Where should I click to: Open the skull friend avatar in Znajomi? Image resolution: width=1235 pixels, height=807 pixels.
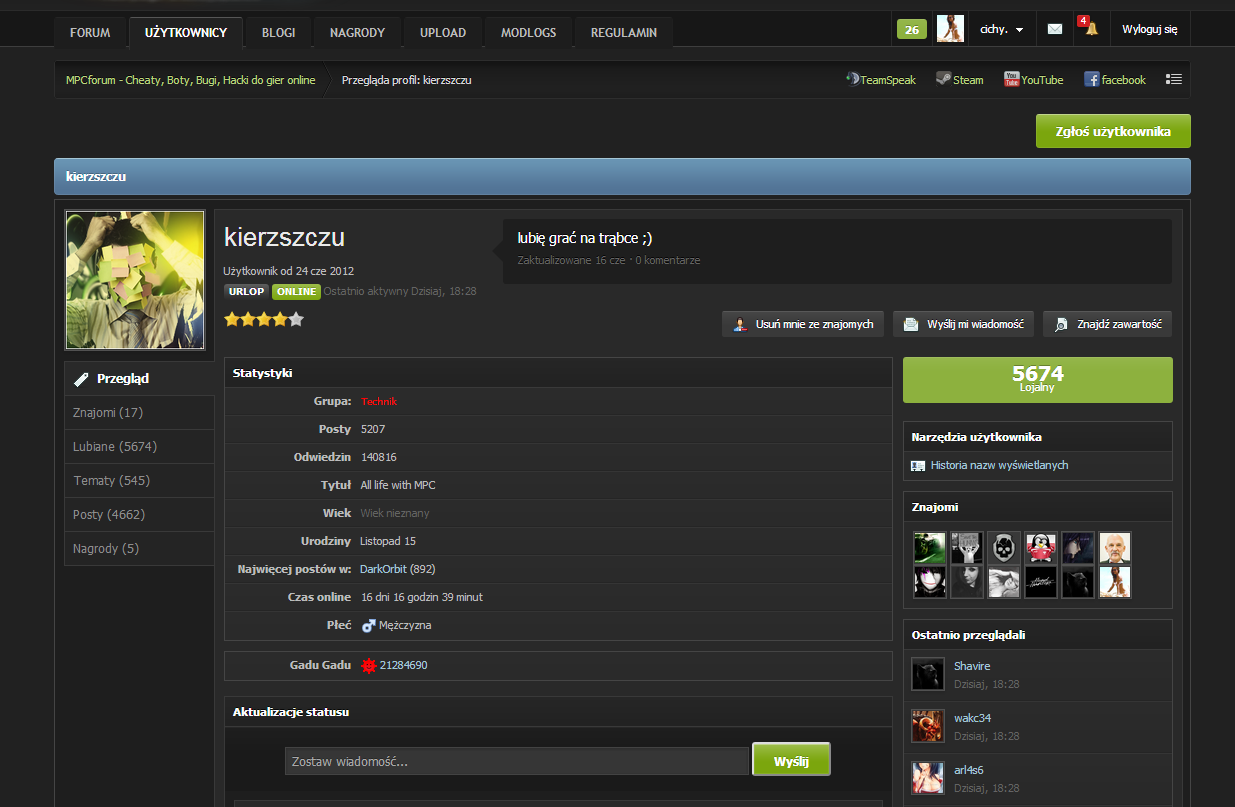point(1004,547)
